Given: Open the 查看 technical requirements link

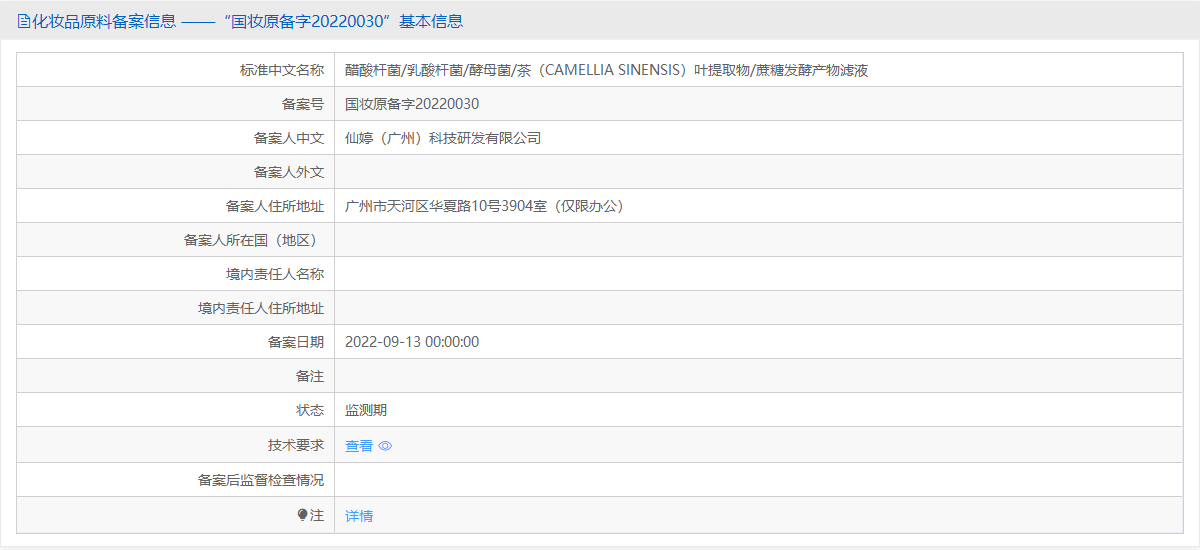Looking at the screenshot, I should pos(359,446).
